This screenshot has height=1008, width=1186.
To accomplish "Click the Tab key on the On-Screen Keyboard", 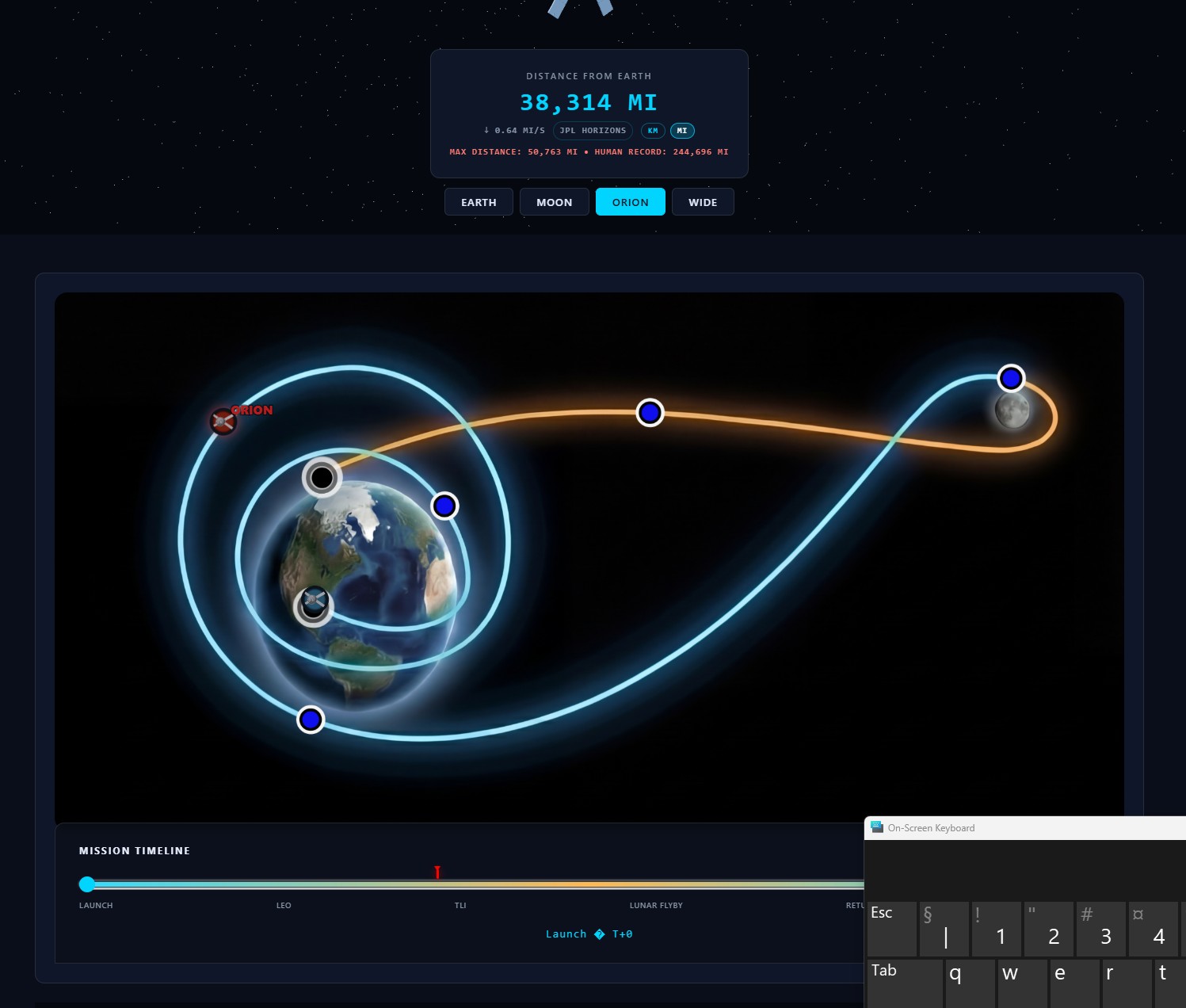I will (x=906, y=984).
